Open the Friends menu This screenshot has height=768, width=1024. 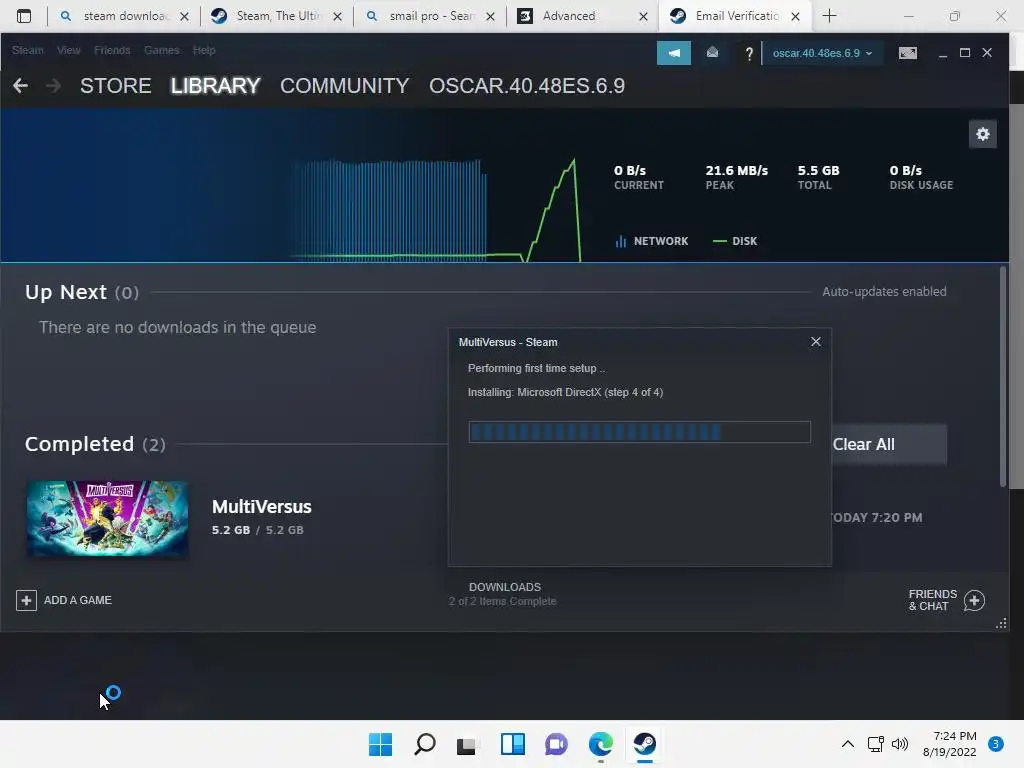pos(112,50)
